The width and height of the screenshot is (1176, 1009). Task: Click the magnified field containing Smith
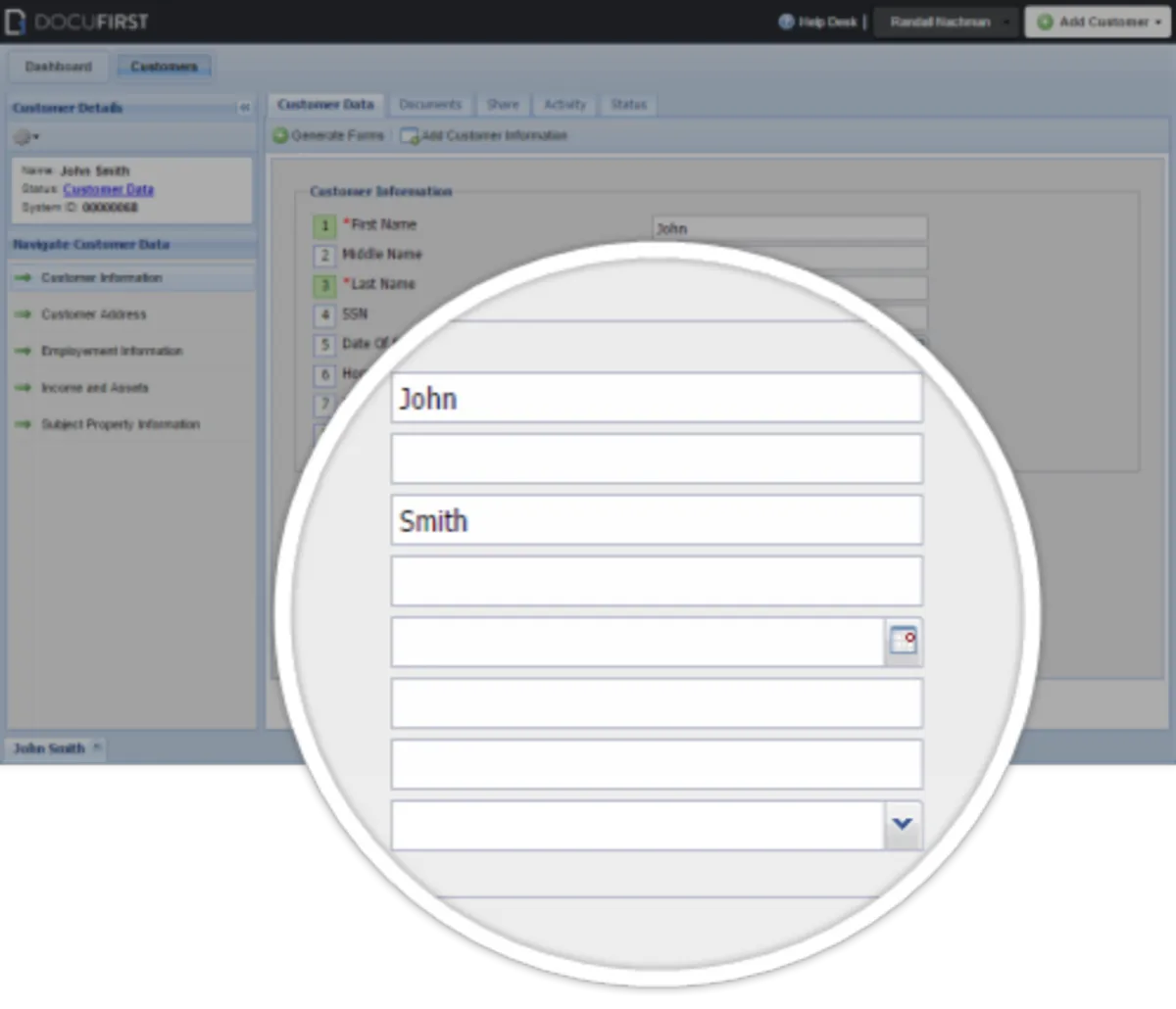point(657,519)
